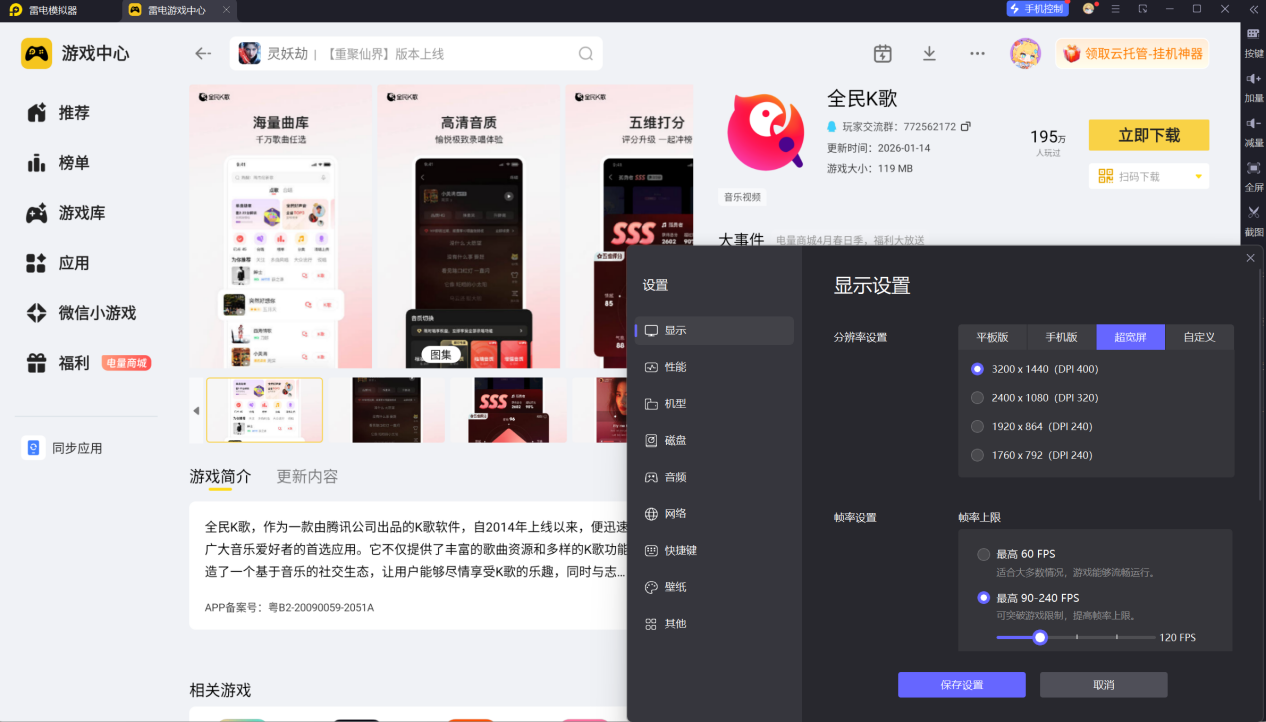
Task: Open 快捷键 settings category
Action: [714, 550]
